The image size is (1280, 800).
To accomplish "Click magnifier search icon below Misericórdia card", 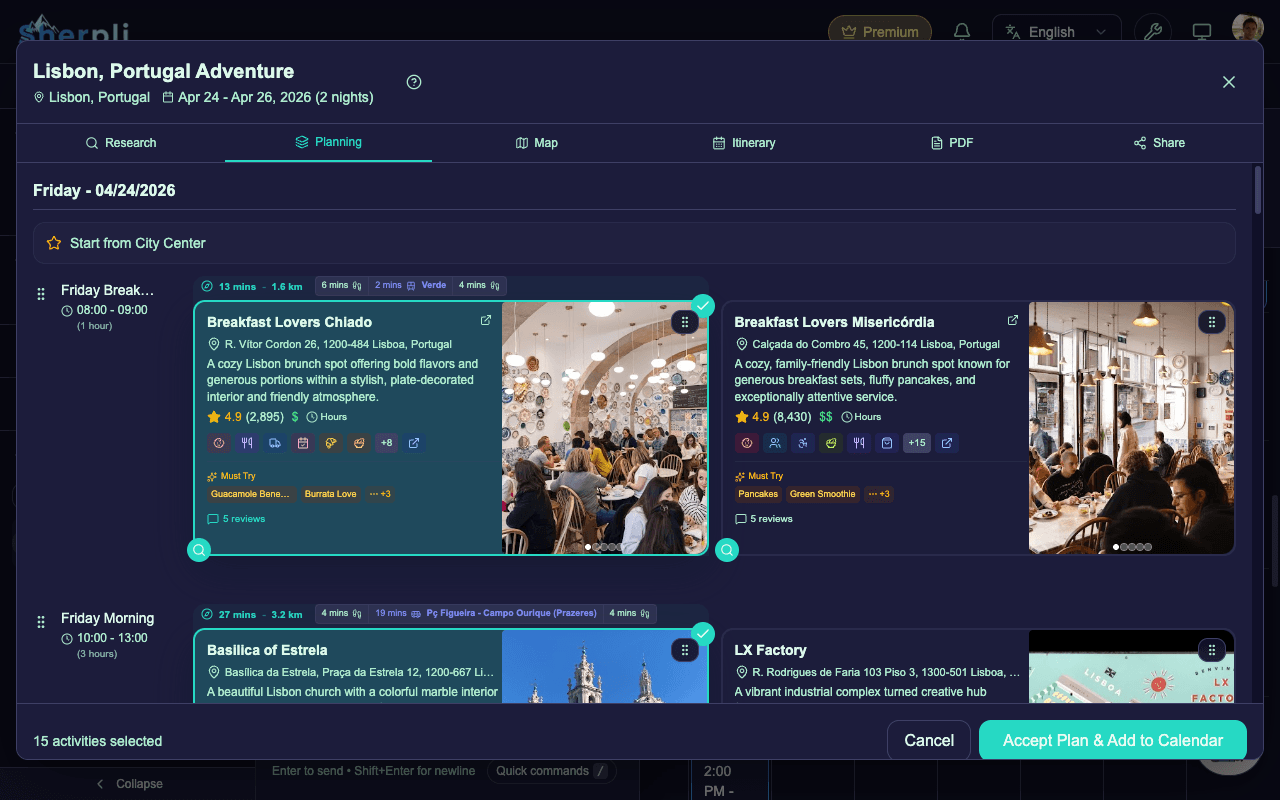I will (x=727, y=550).
